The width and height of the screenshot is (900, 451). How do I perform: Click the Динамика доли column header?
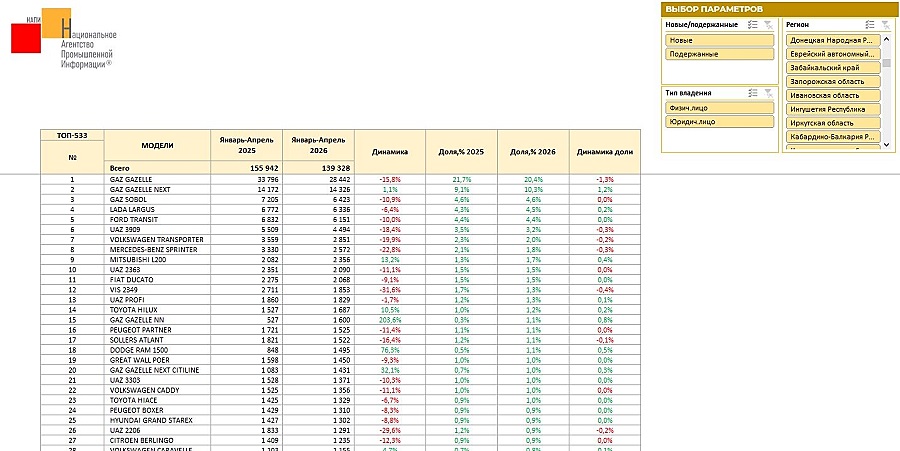point(605,152)
